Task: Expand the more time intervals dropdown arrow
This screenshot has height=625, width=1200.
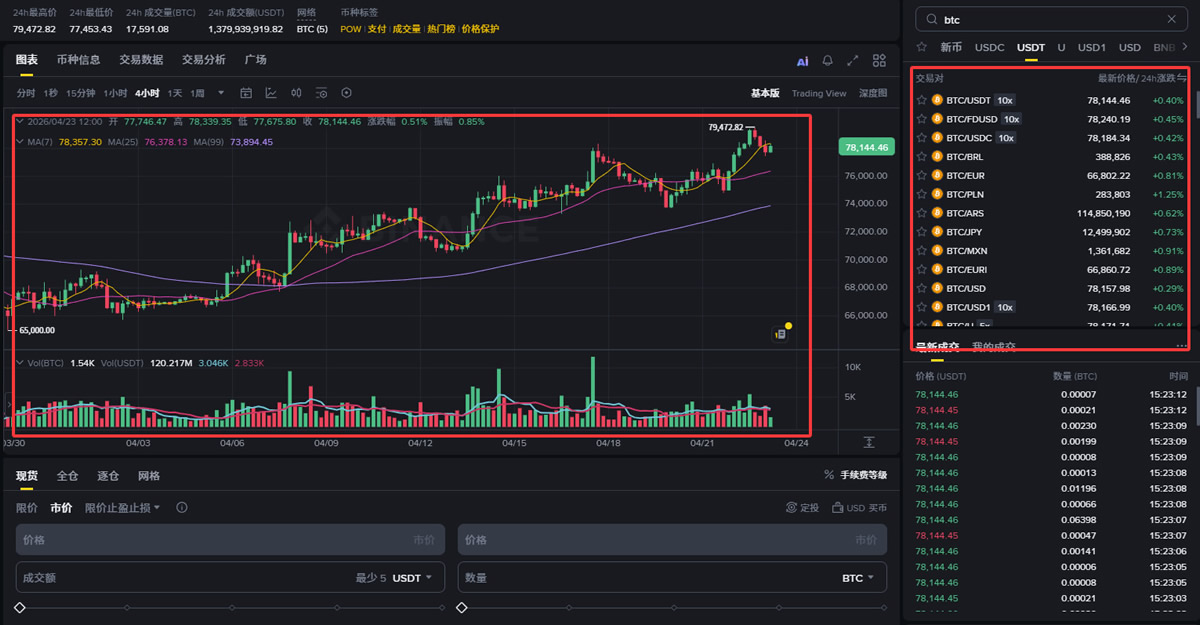Action: (221, 93)
